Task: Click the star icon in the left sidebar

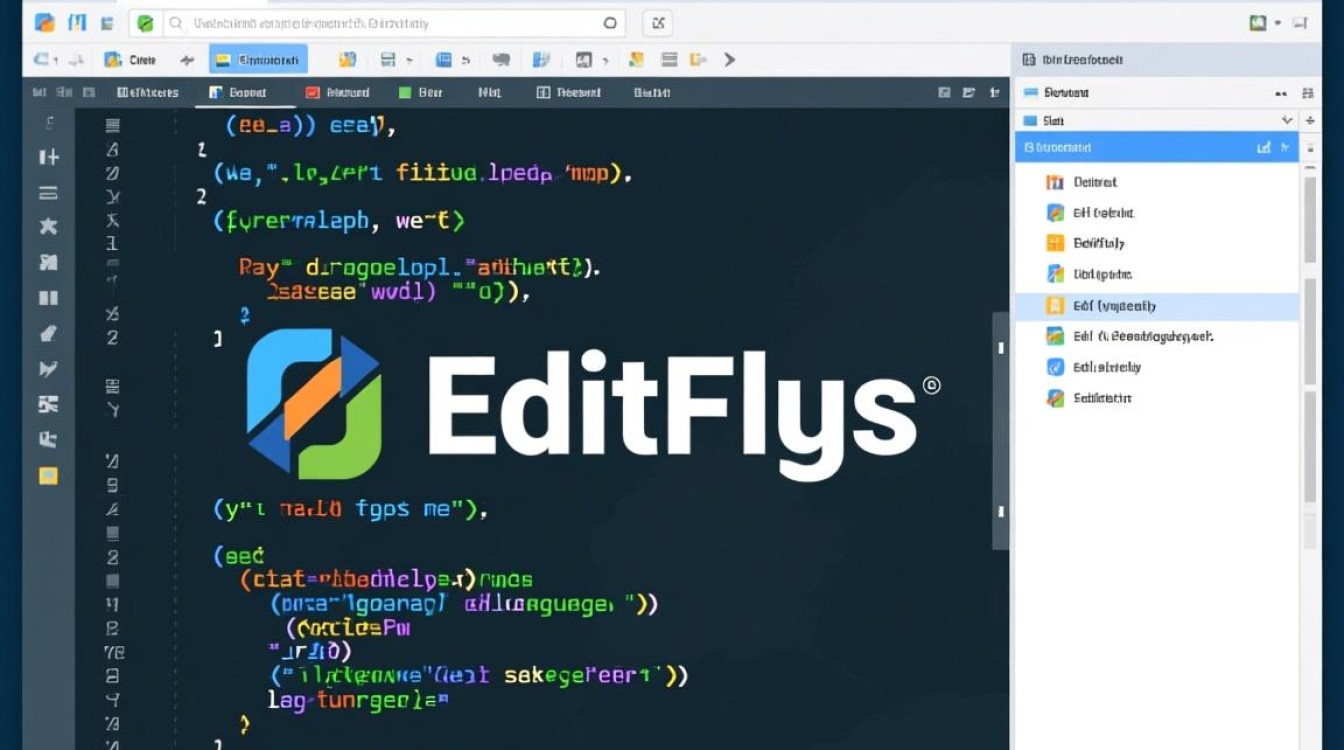Action: pos(48,226)
